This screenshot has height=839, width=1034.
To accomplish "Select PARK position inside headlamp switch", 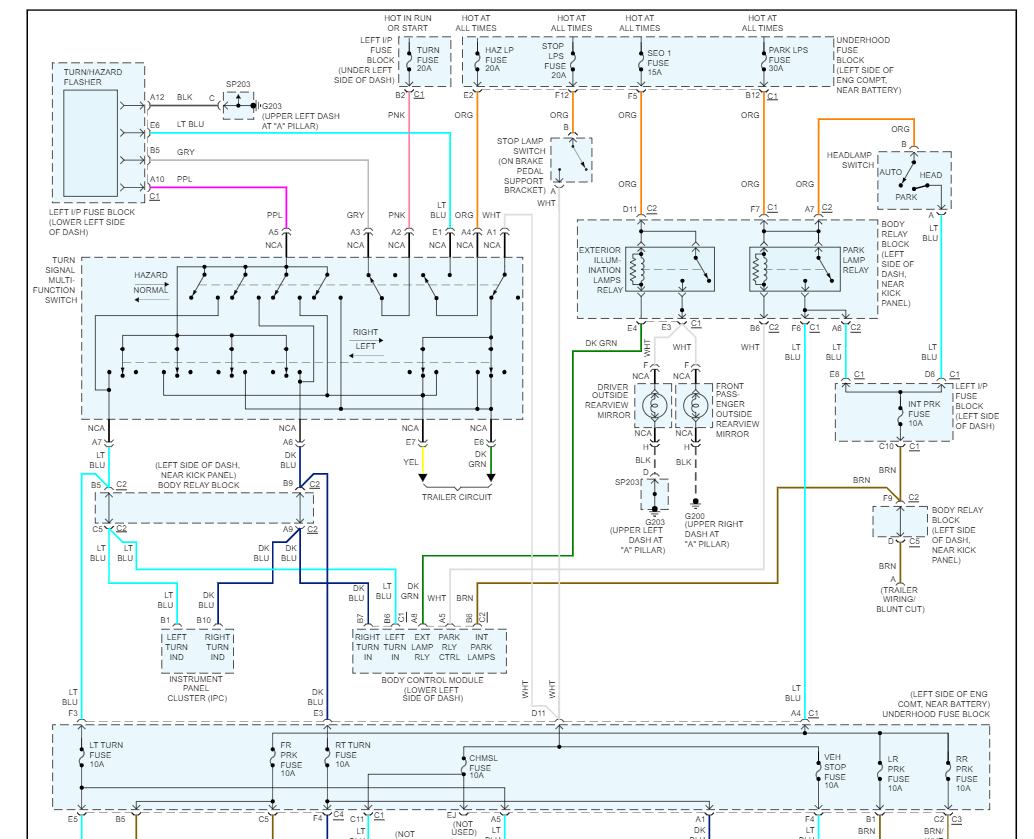I will click(906, 197).
